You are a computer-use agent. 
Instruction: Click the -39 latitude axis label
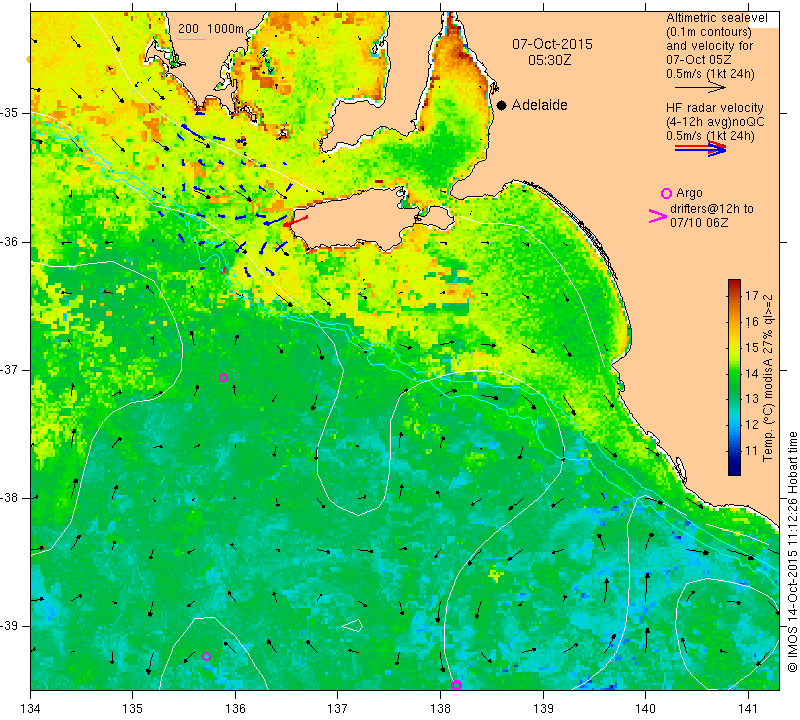pyautogui.click(x=10, y=626)
